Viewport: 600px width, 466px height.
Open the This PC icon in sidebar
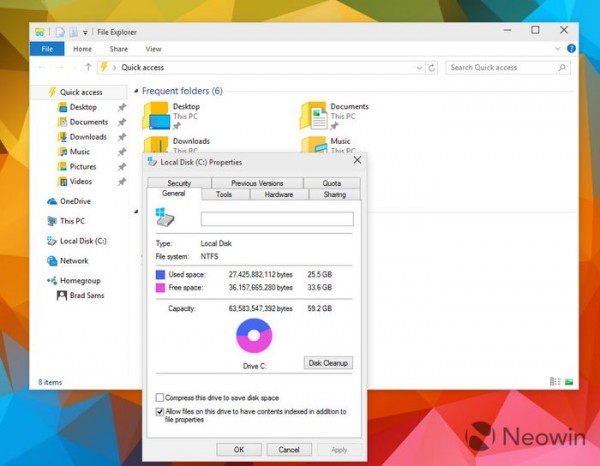click(52, 221)
